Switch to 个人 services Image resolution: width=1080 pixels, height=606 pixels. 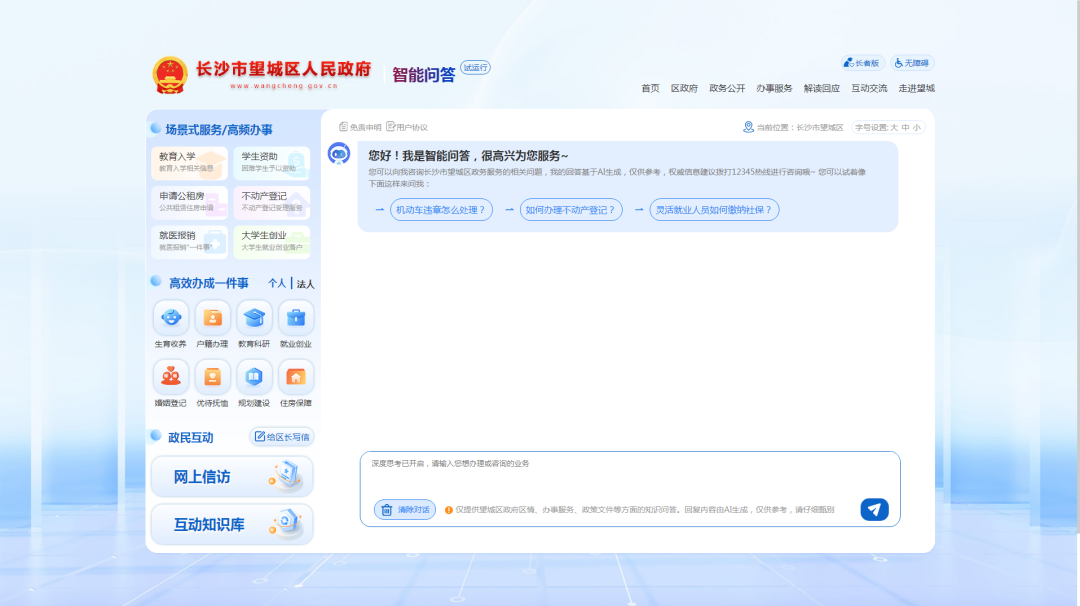(x=277, y=284)
